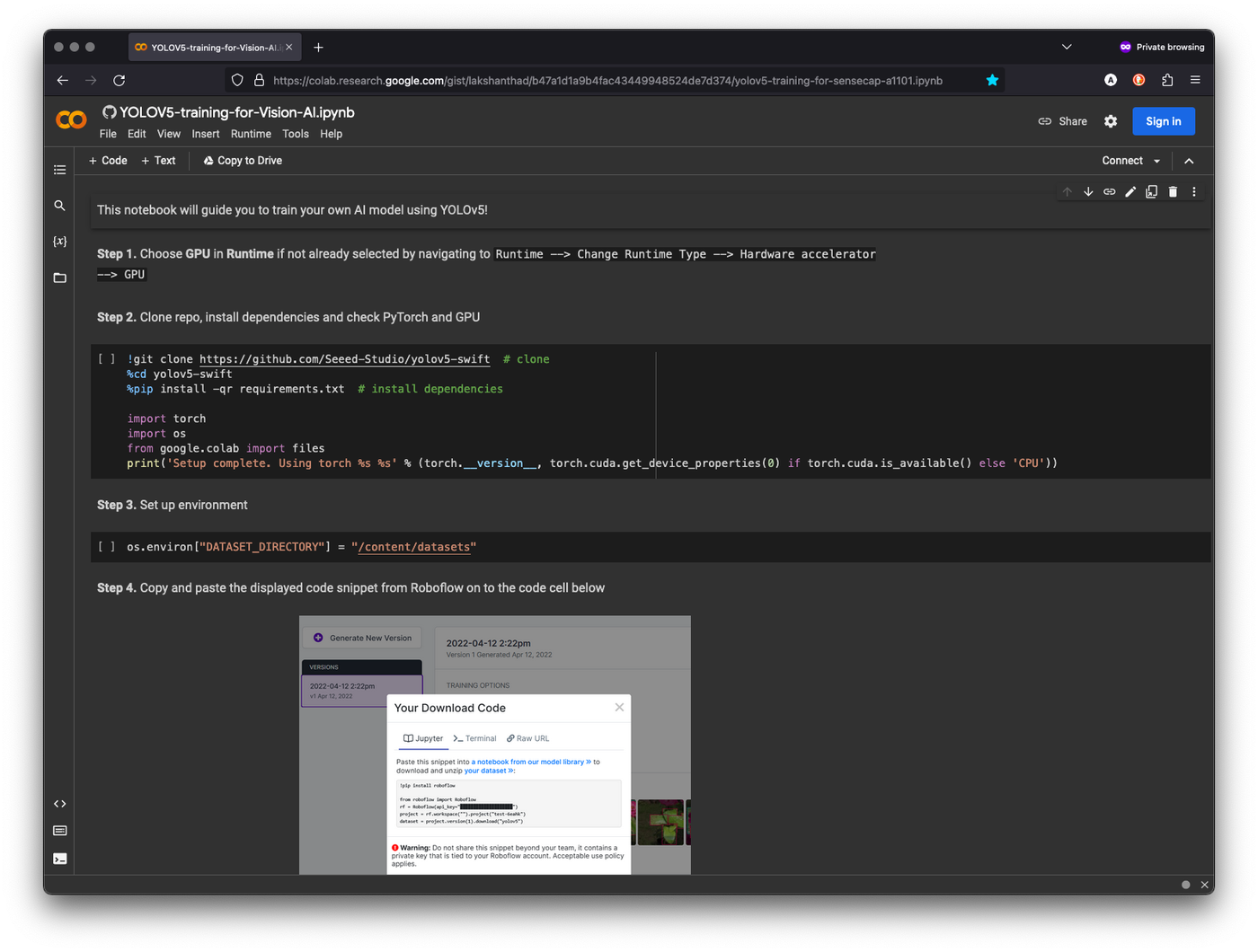This screenshot has width=1258, height=952.
Task: Open browser hamburger menu
Action: pyautogui.click(x=1195, y=80)
